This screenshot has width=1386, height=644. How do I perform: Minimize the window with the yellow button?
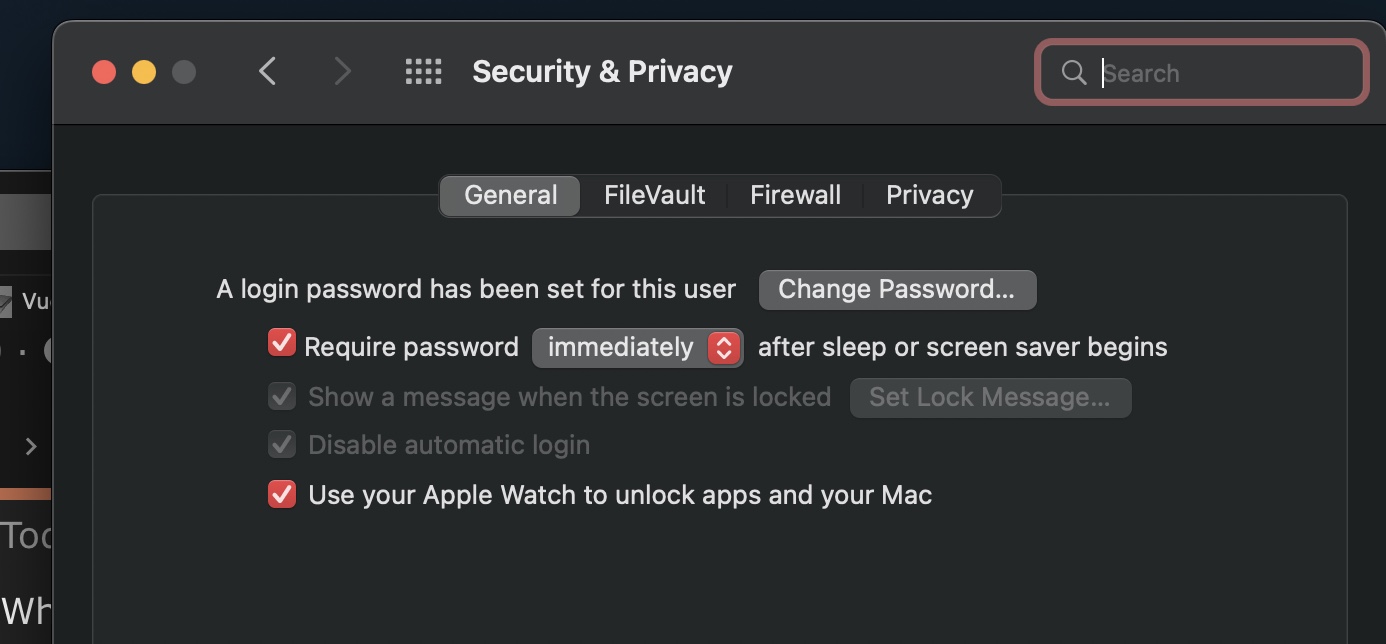[144, 72]
